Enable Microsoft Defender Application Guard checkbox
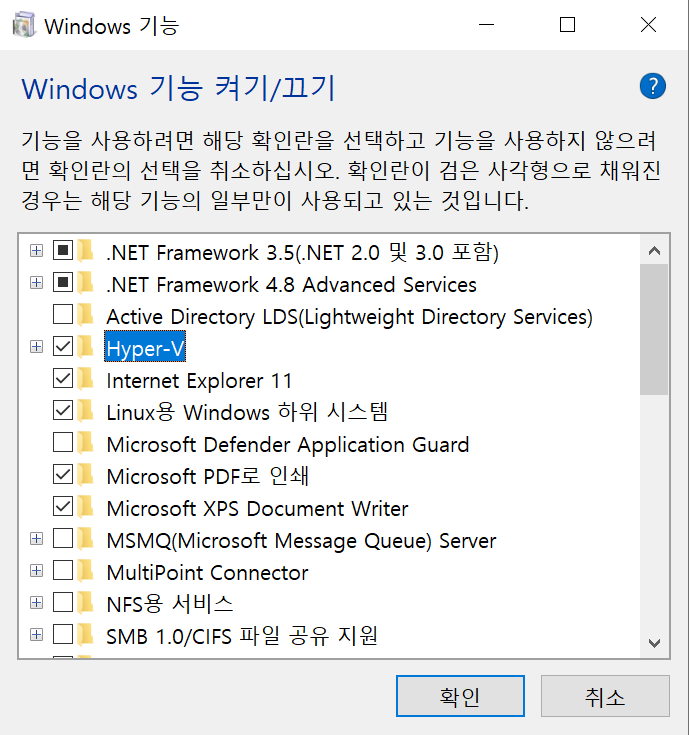Image resolution: width=689 pixels, height=735 pixels. (63, 442)
